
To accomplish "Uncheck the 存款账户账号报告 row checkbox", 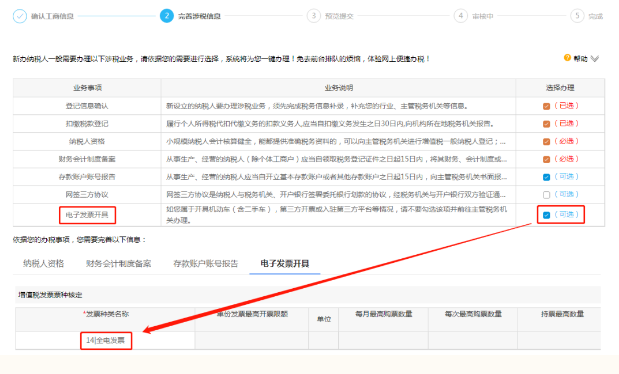I will coord(546,177).
